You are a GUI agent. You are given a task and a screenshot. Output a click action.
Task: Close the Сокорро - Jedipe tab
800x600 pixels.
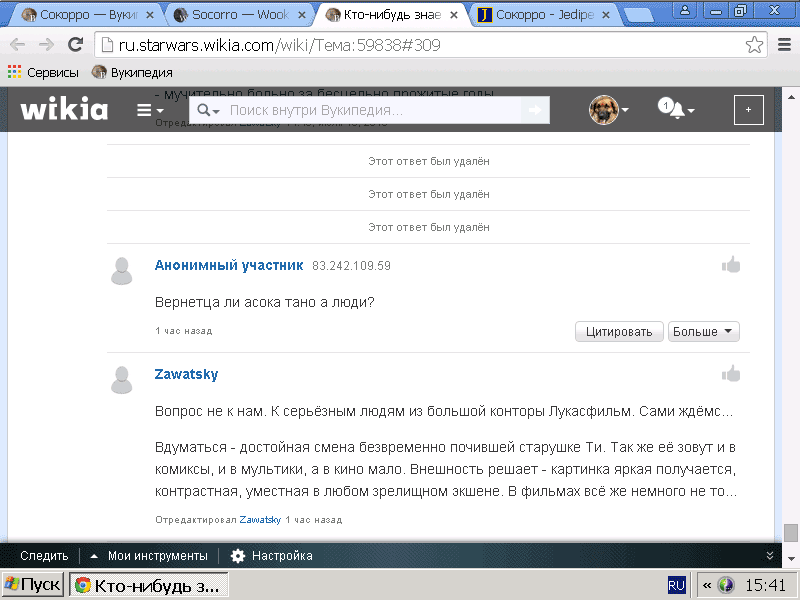click(606, 15)
